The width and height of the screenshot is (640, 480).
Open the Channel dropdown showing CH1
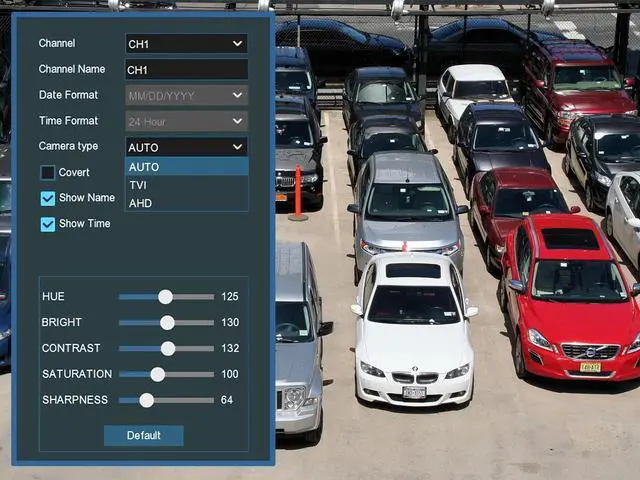pos(185,43)
